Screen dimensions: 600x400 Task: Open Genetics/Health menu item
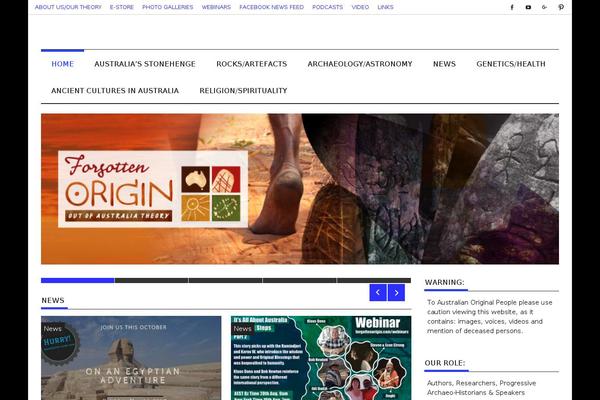pyautogui.click(x=511, y=64)
